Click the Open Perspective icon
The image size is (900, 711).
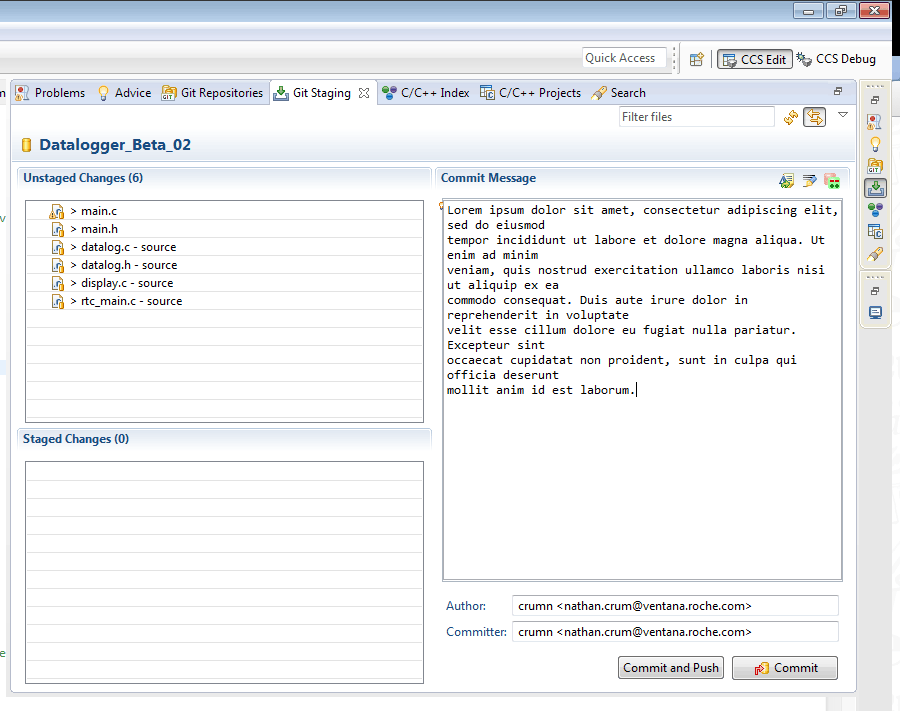pyautogui.click(x=696, y=59)
